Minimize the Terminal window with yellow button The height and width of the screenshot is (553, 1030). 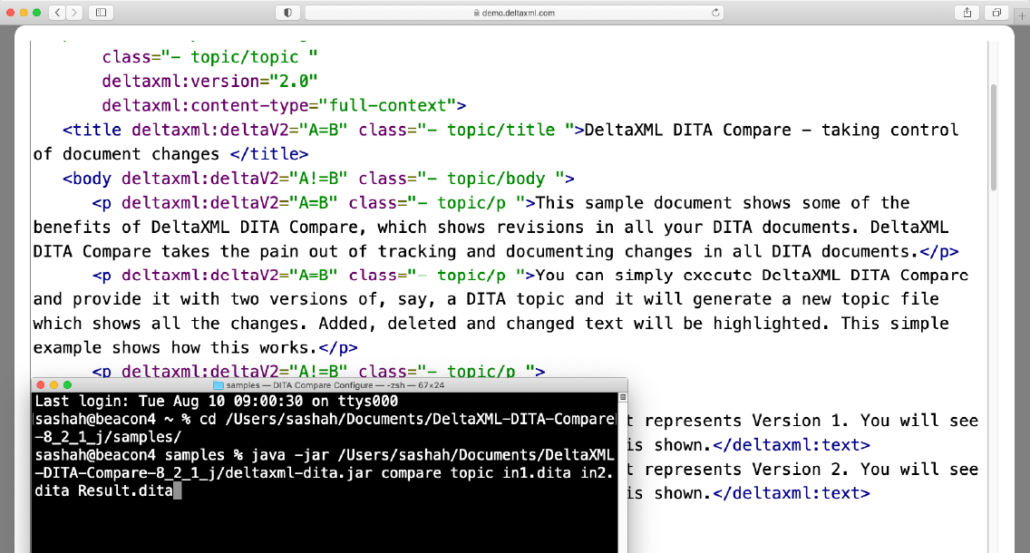coord(54,385)
